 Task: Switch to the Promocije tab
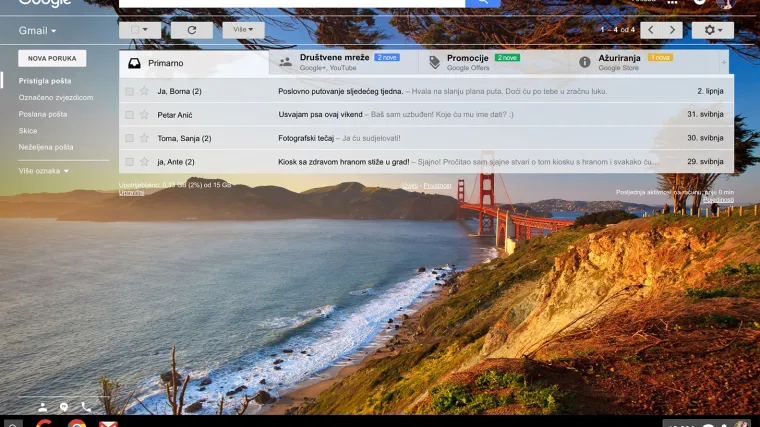click(493, 63)
